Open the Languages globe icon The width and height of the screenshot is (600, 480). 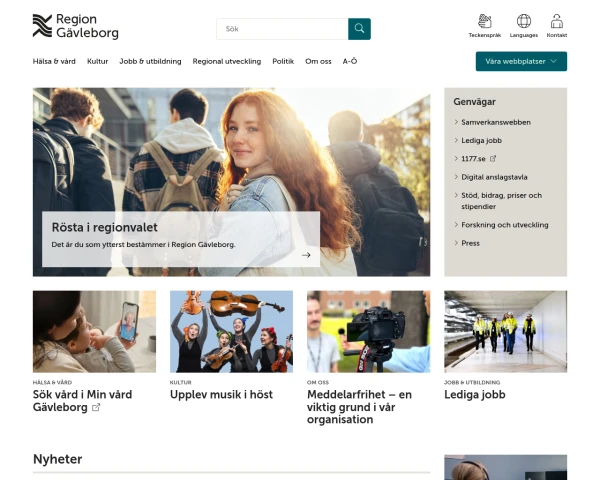523,26
